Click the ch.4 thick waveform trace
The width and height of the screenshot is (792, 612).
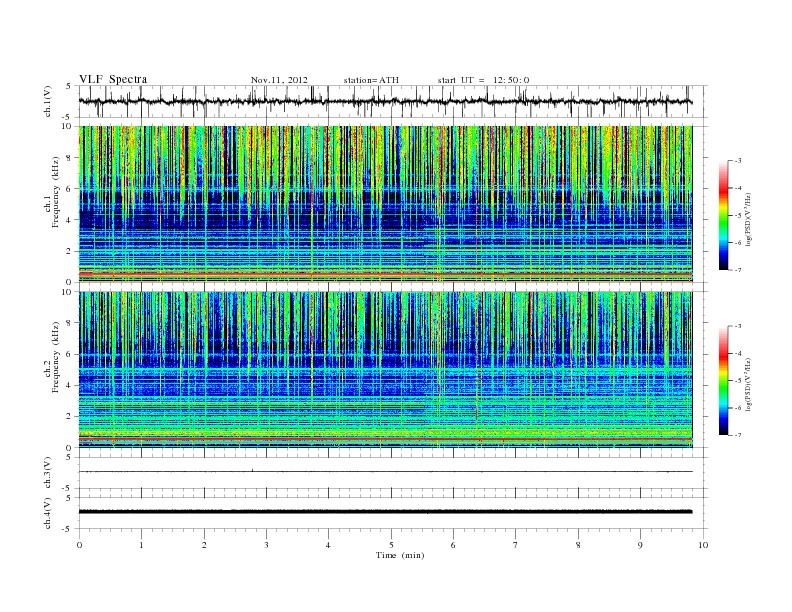385,512
